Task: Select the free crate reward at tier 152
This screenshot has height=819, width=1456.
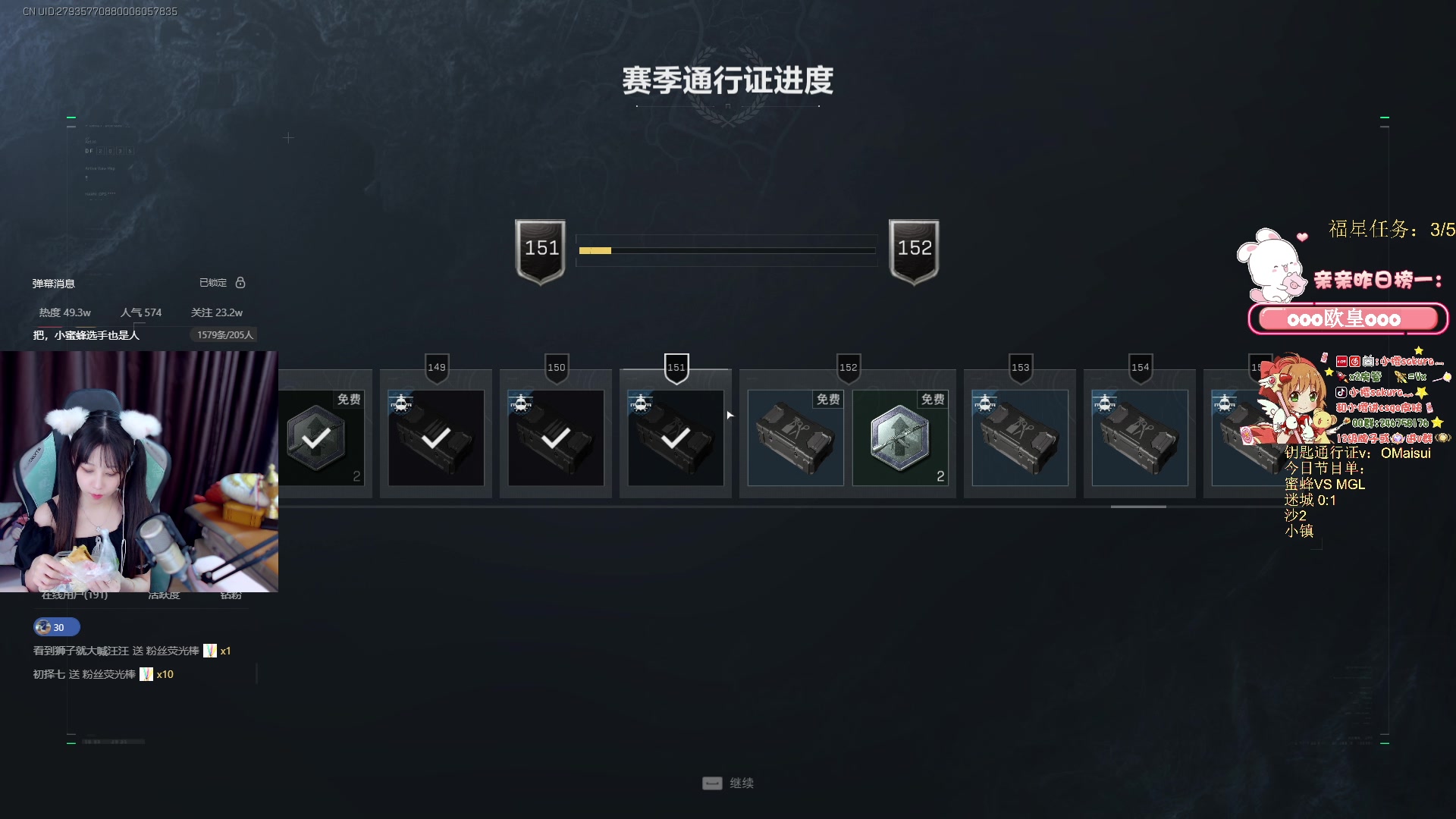Action: pyautogui.click(x=795, y=438)
